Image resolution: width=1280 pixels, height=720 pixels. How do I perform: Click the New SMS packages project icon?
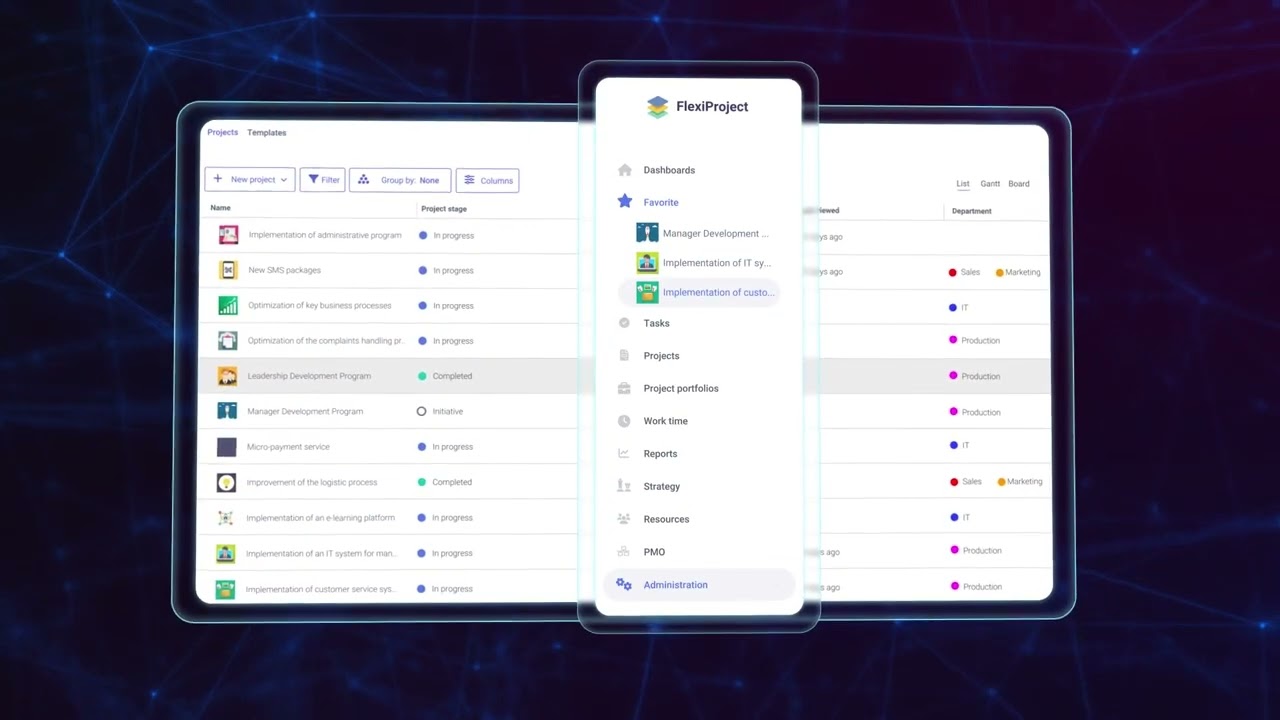228,270
